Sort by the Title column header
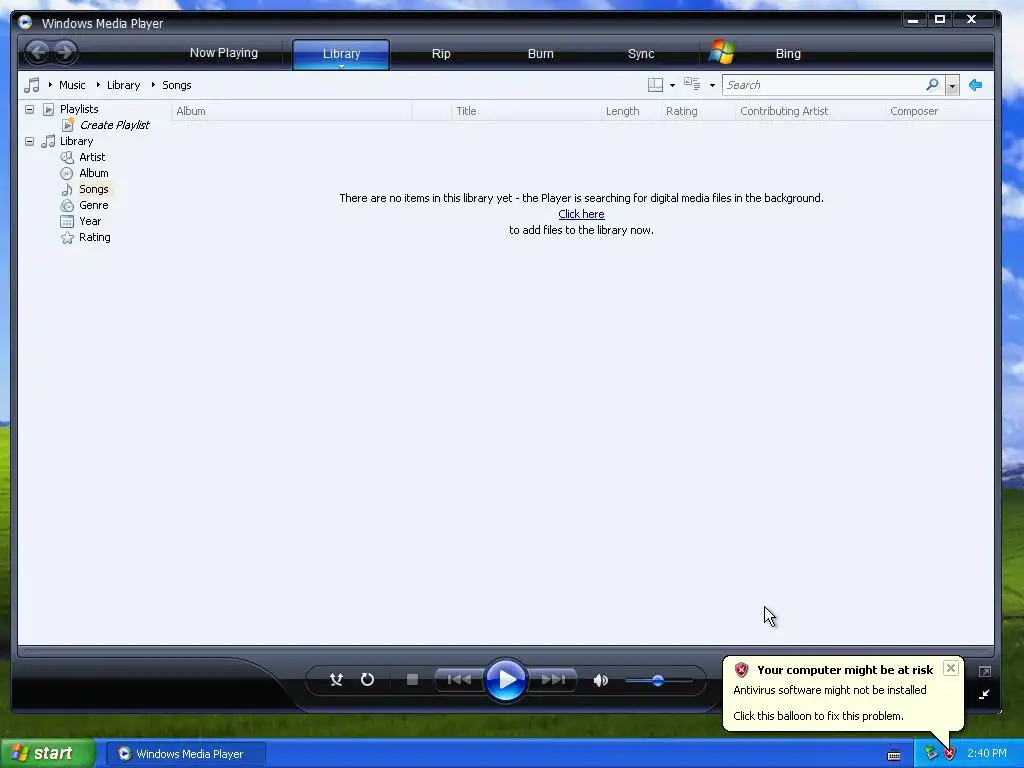Viewport: 1024px width, 768px height. pos(526,111)
